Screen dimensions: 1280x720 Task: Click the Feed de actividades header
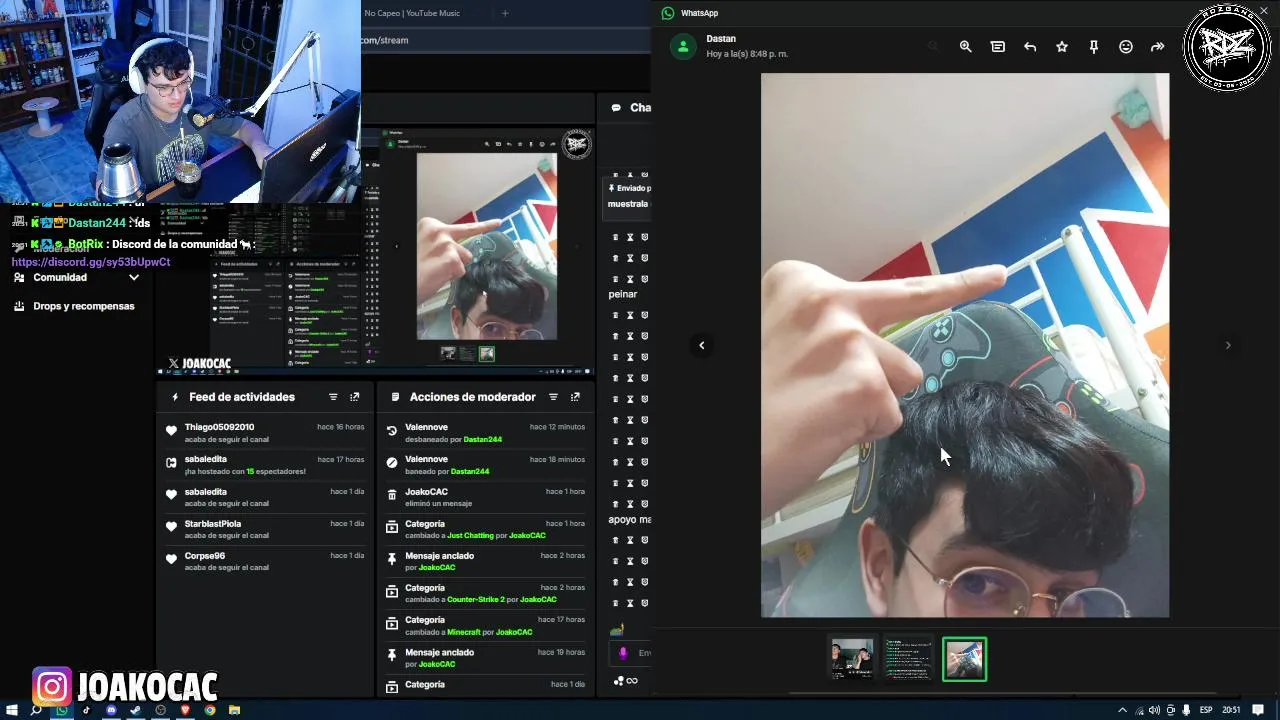(242, 397)
